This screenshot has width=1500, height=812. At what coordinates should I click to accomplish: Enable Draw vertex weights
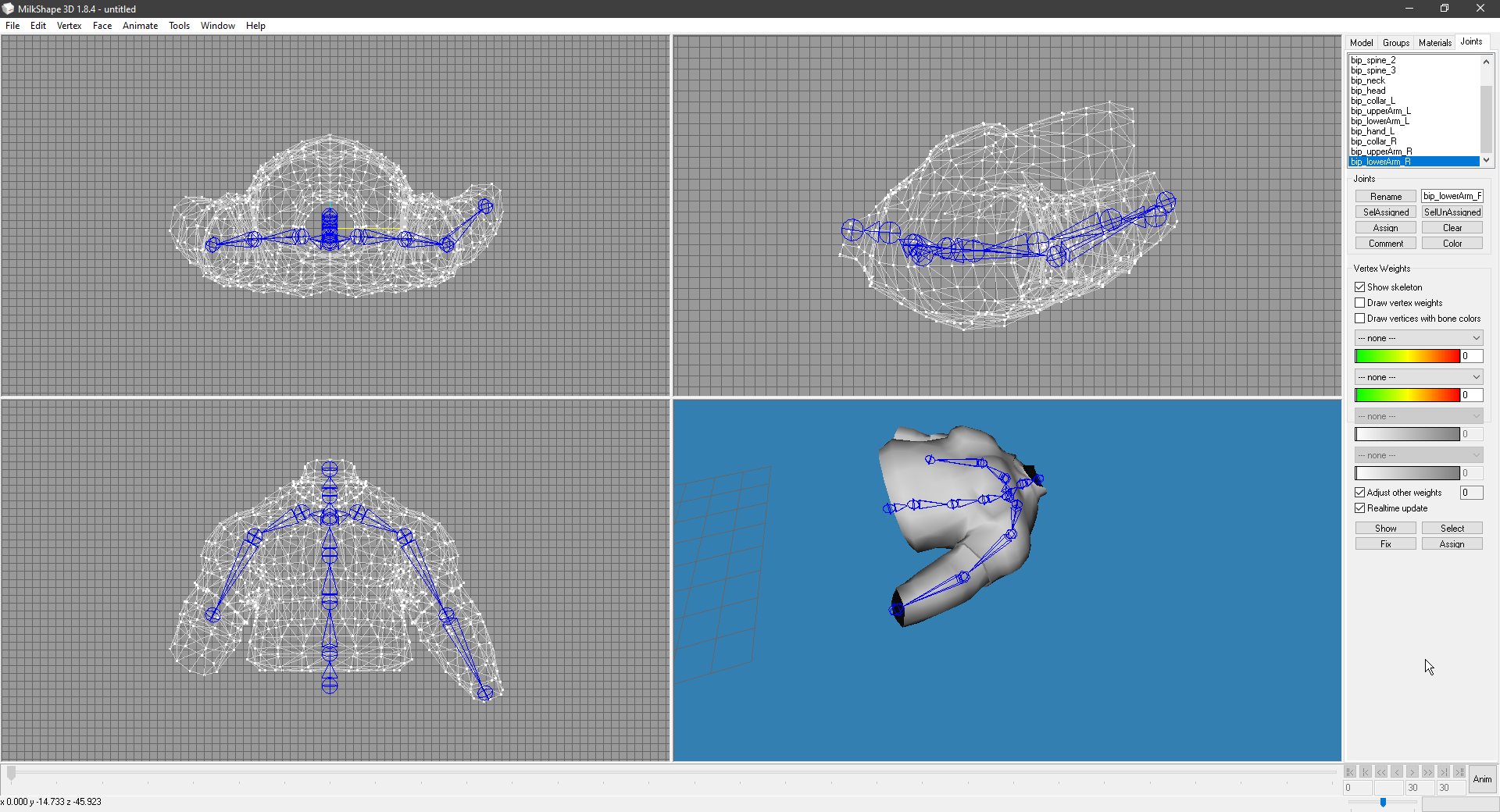(x=1360, y=303)
